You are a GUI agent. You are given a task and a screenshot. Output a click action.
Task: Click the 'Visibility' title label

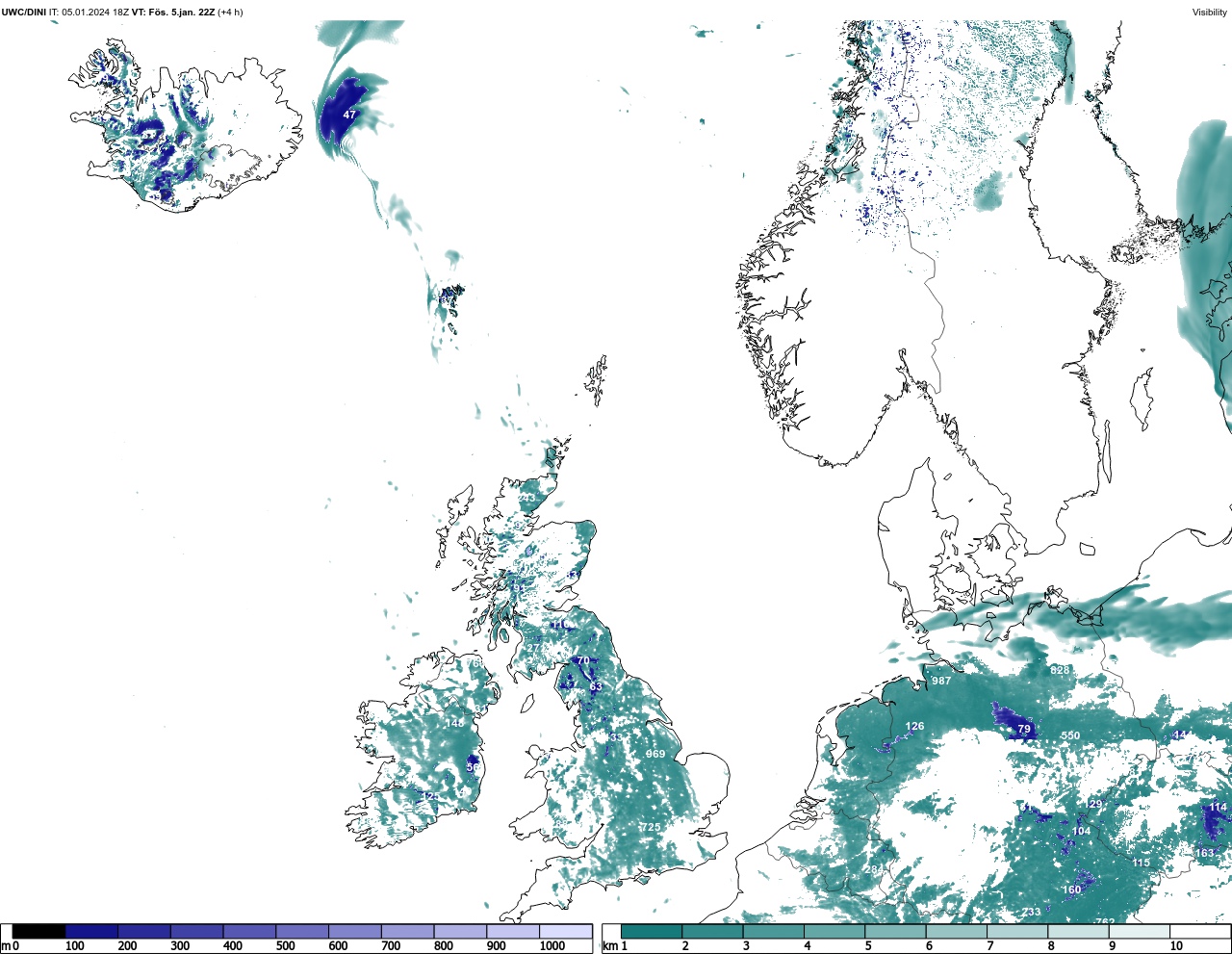coord(1209,13)
